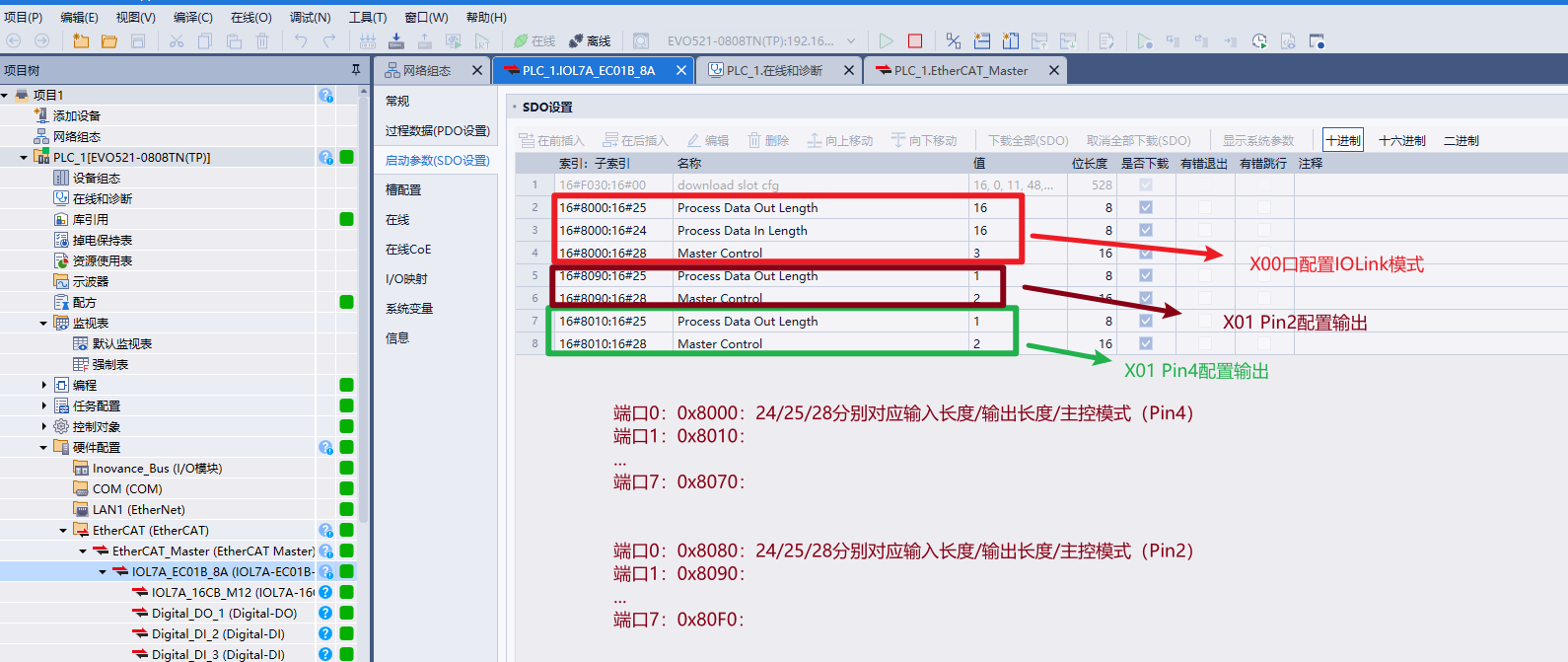Click help icon beside Digital_DO_1 row
Screen dimensions: 1568x662
[325, 613]
